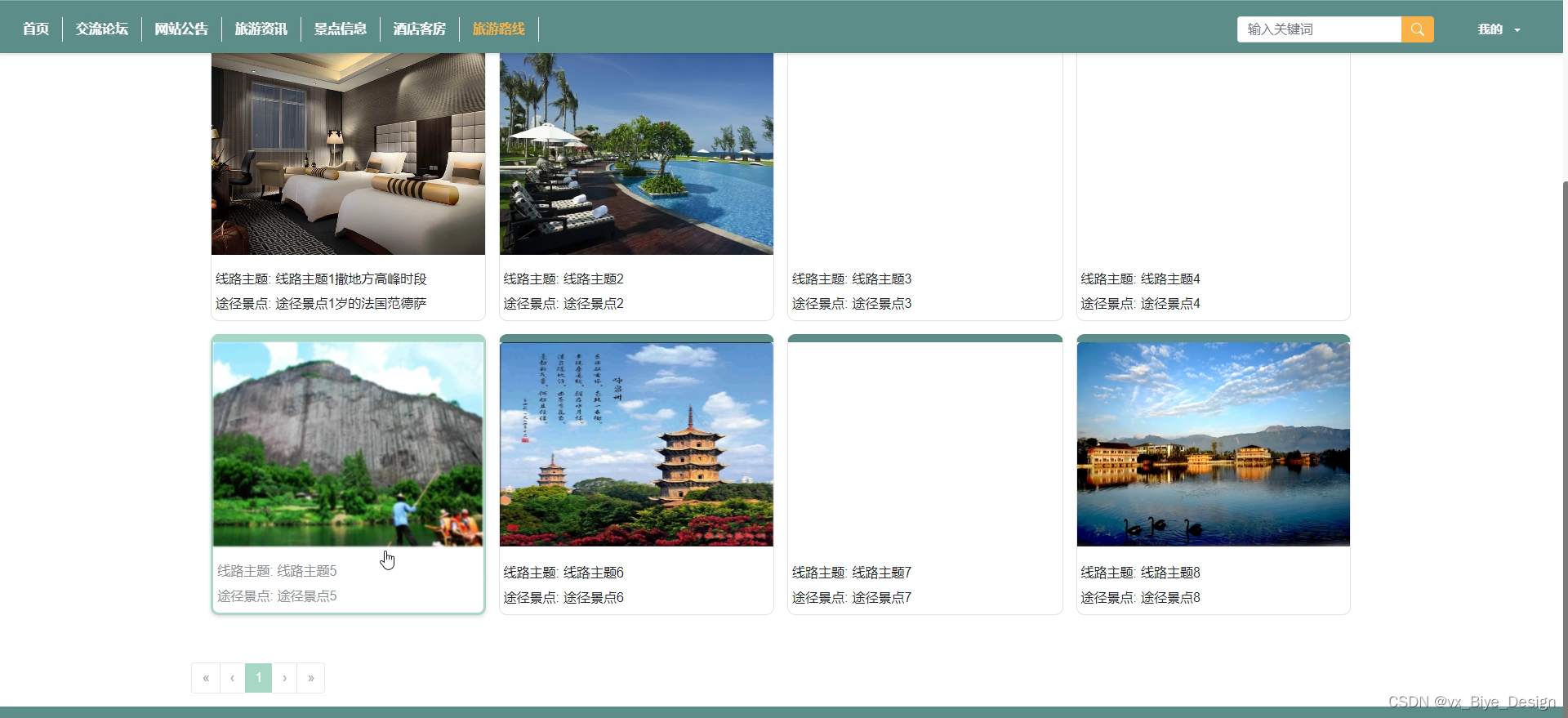Click text 途径景点: 途径景点5
The height and width of the screenshot is (718, 1568).
pos(277,596)
